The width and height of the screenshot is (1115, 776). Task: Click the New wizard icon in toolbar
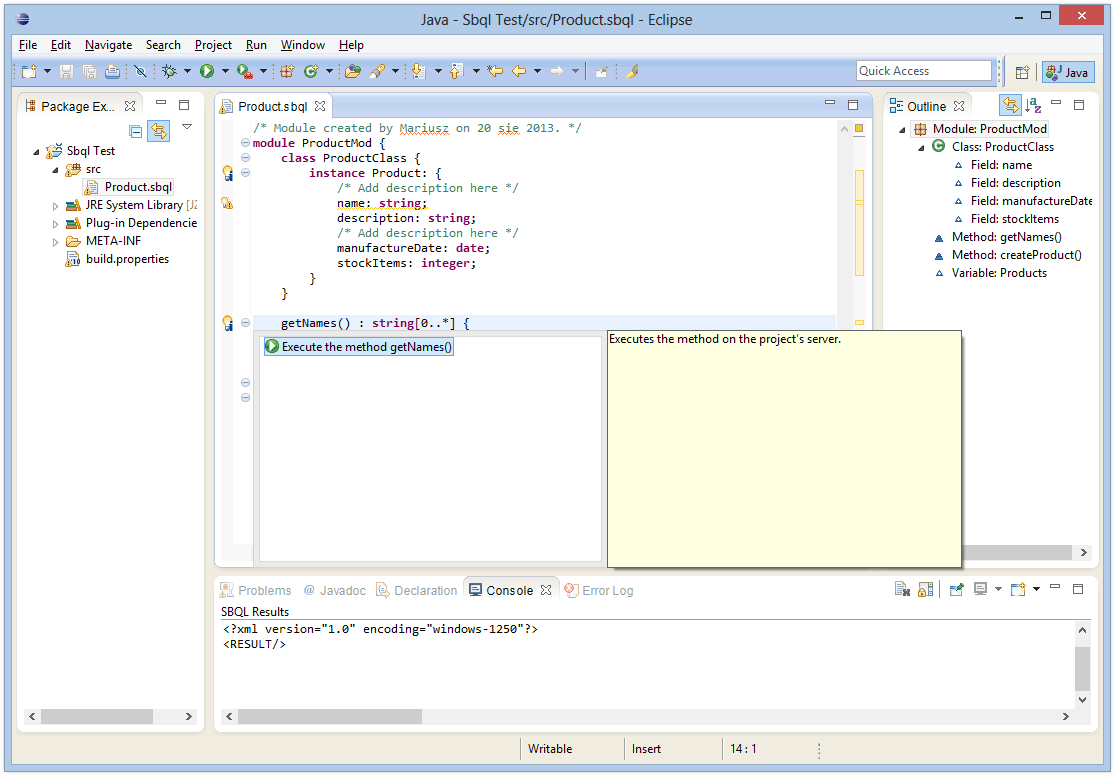point(29,71)
